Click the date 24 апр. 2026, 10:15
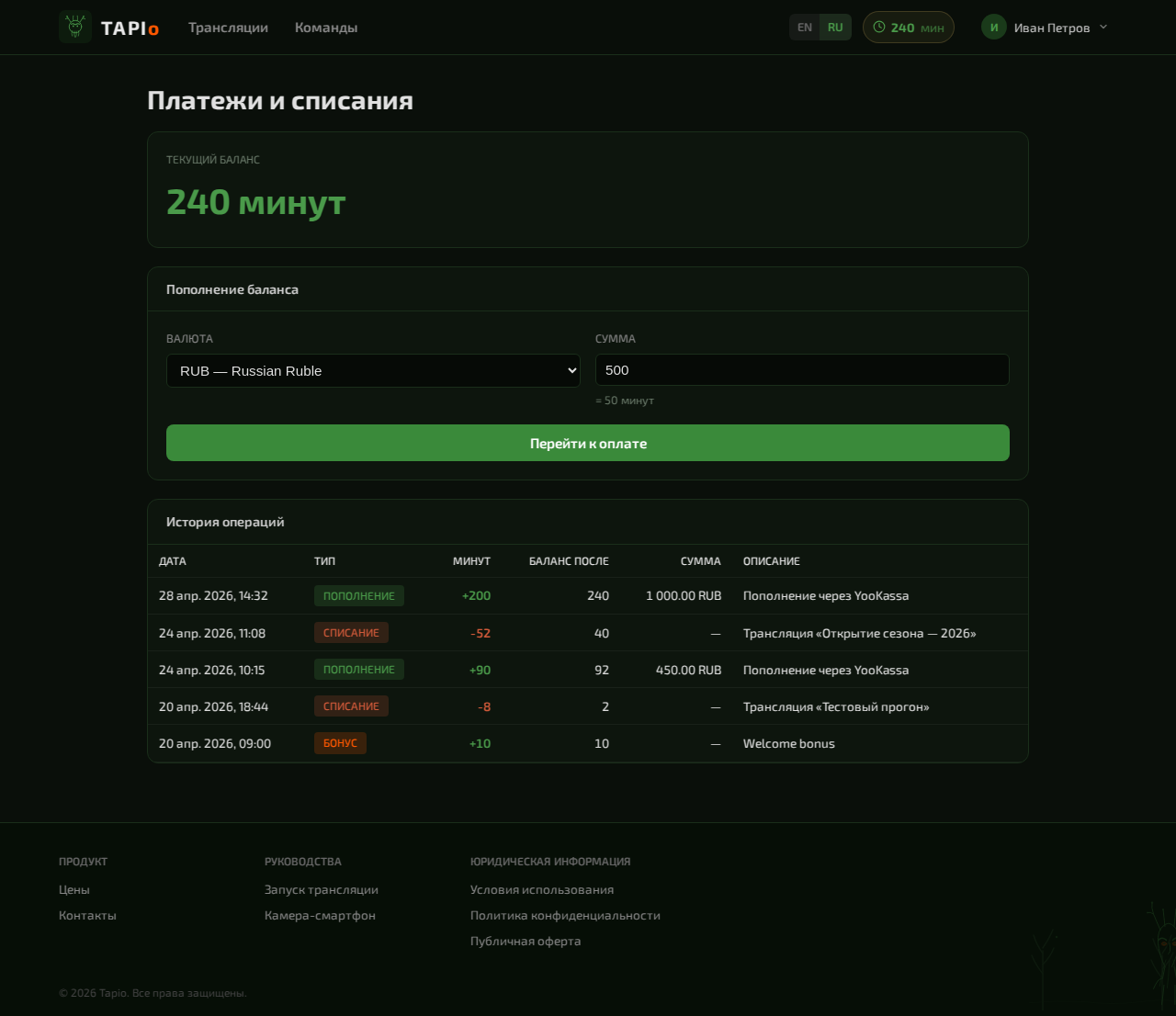Screen dimensions: 1176x1016 211,670
